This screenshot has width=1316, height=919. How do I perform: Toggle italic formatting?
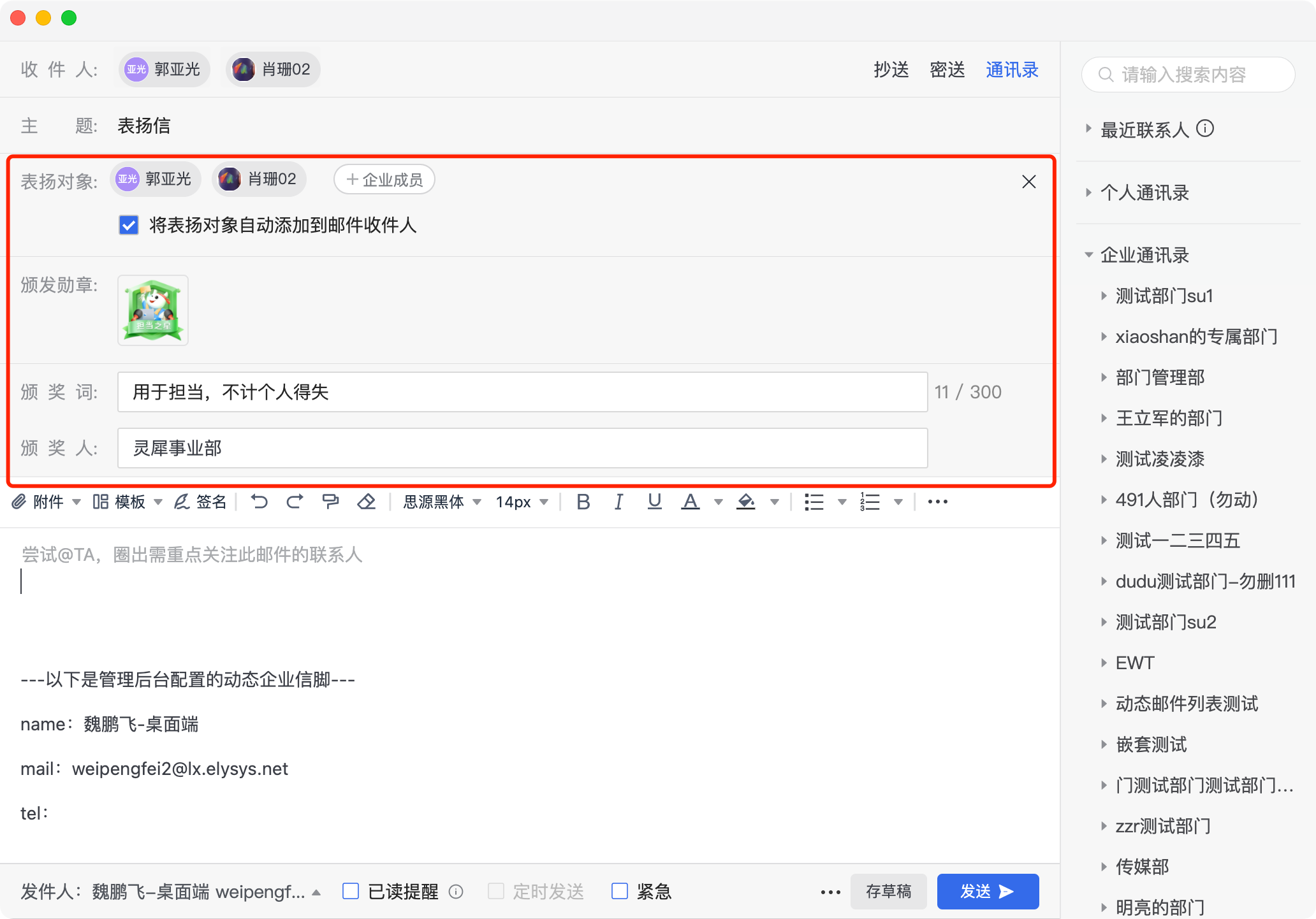coord(618,502)
